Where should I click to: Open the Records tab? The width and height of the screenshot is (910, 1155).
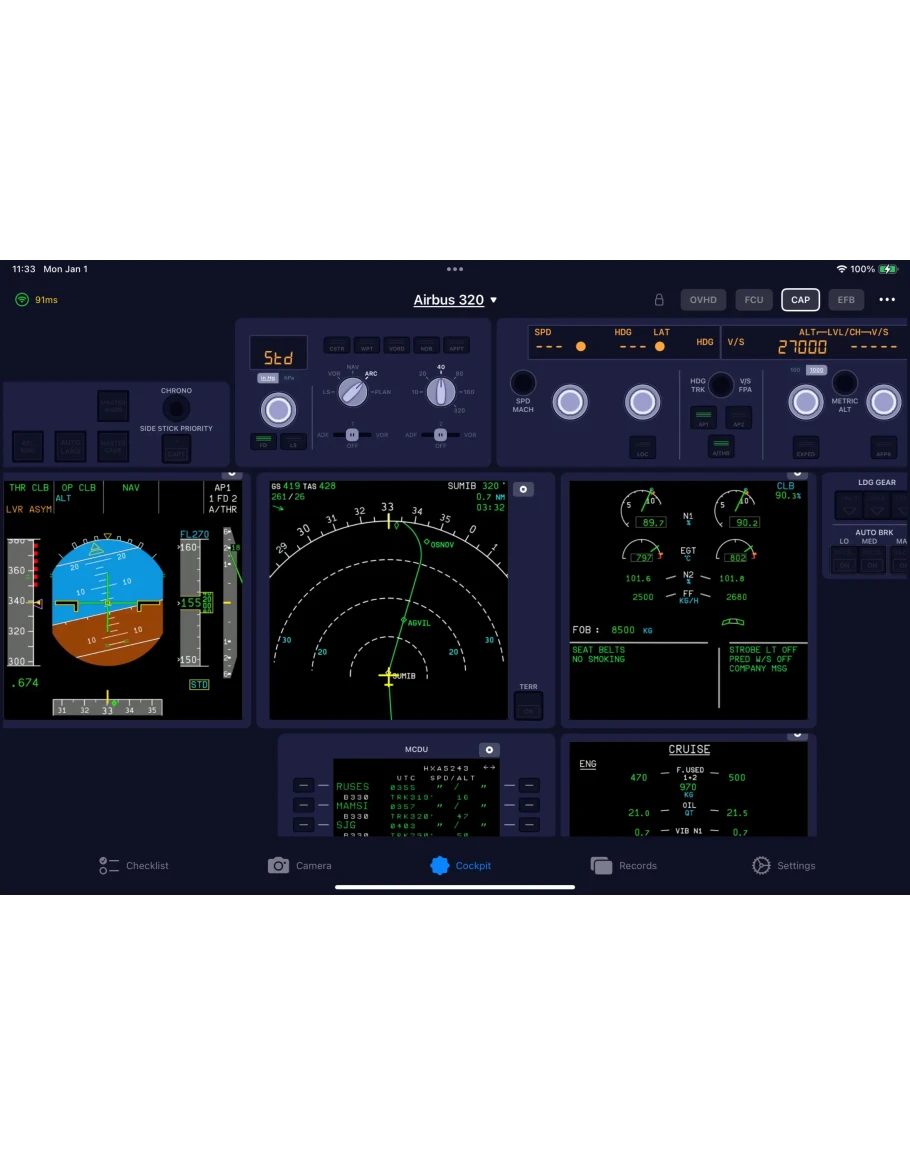pos(623,866)
